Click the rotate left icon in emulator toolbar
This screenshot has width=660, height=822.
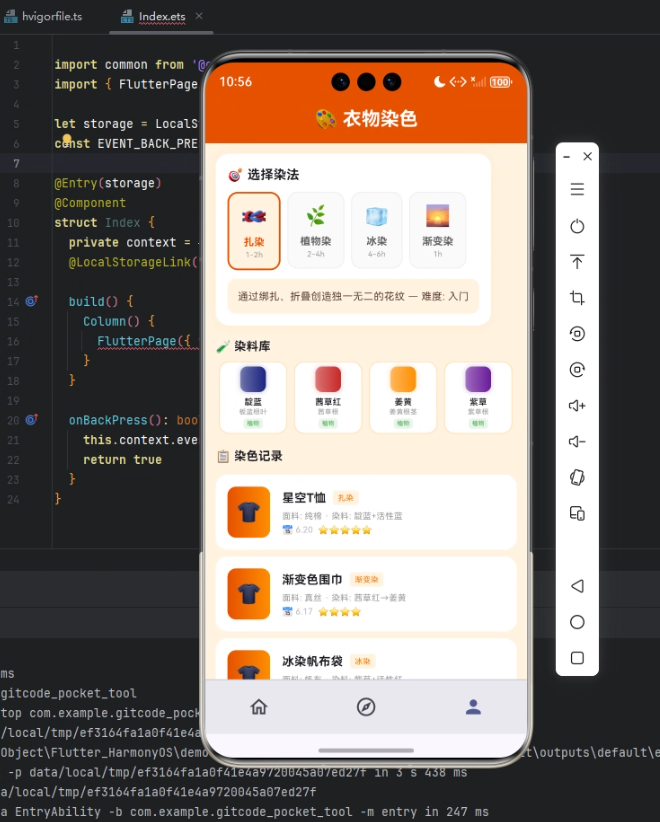pos(577,333)
